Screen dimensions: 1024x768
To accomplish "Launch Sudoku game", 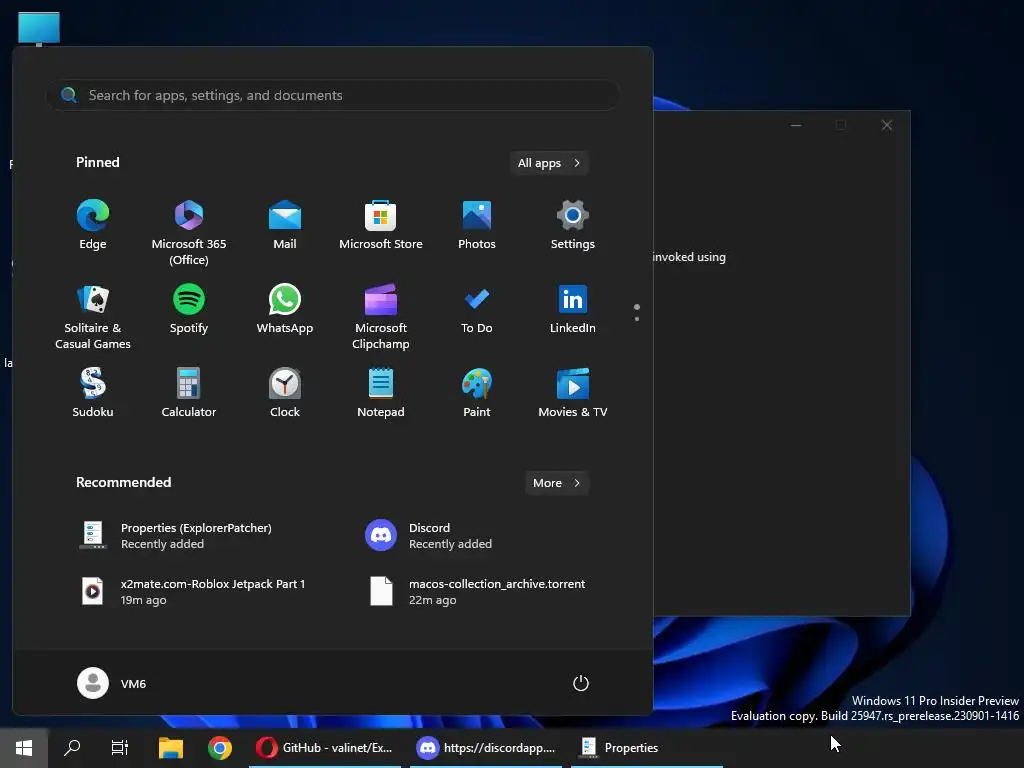I will pyautogui.click(x=93, y=394).
